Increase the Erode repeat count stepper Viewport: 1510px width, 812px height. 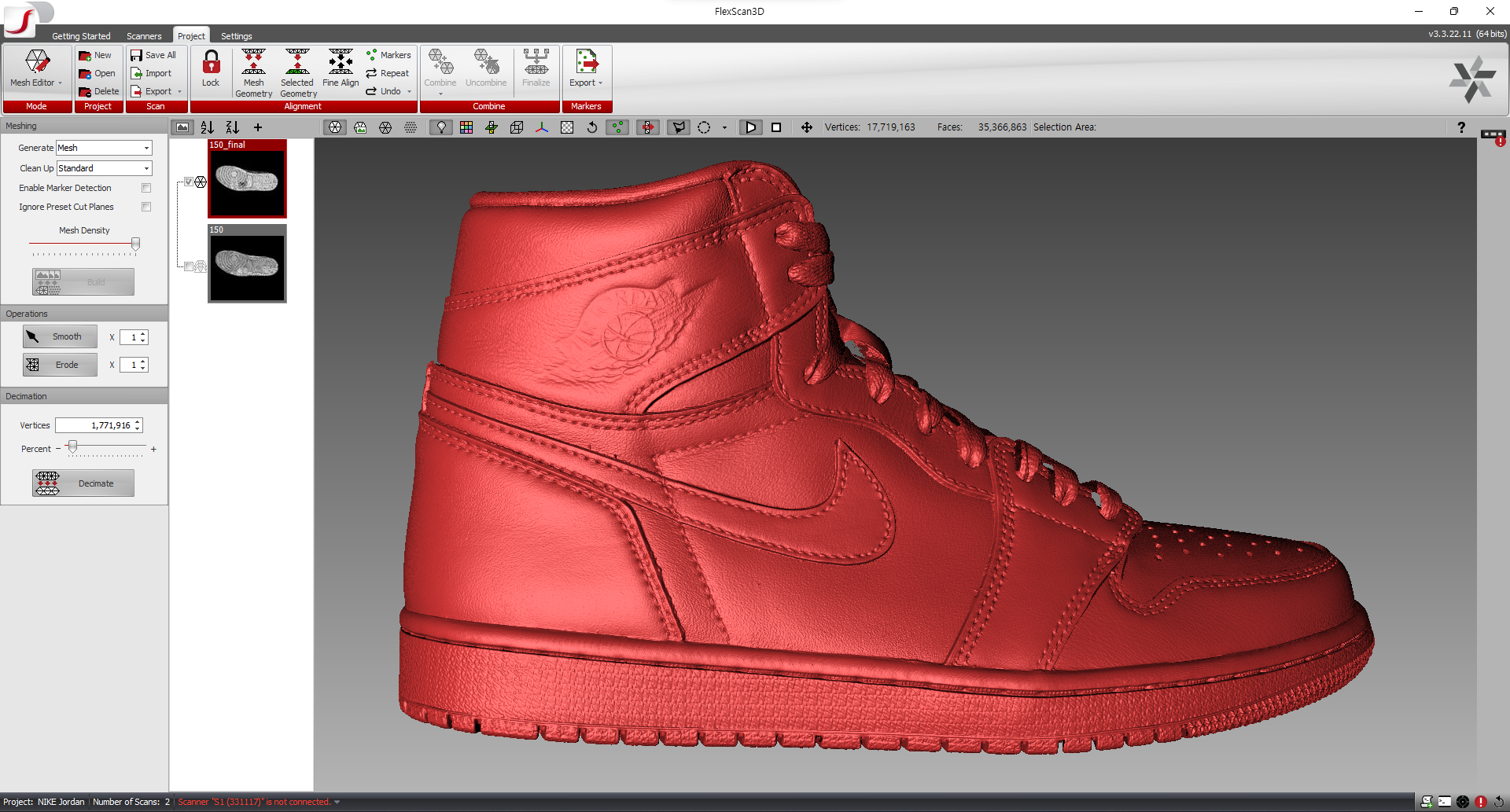click(x=143, y=362)
